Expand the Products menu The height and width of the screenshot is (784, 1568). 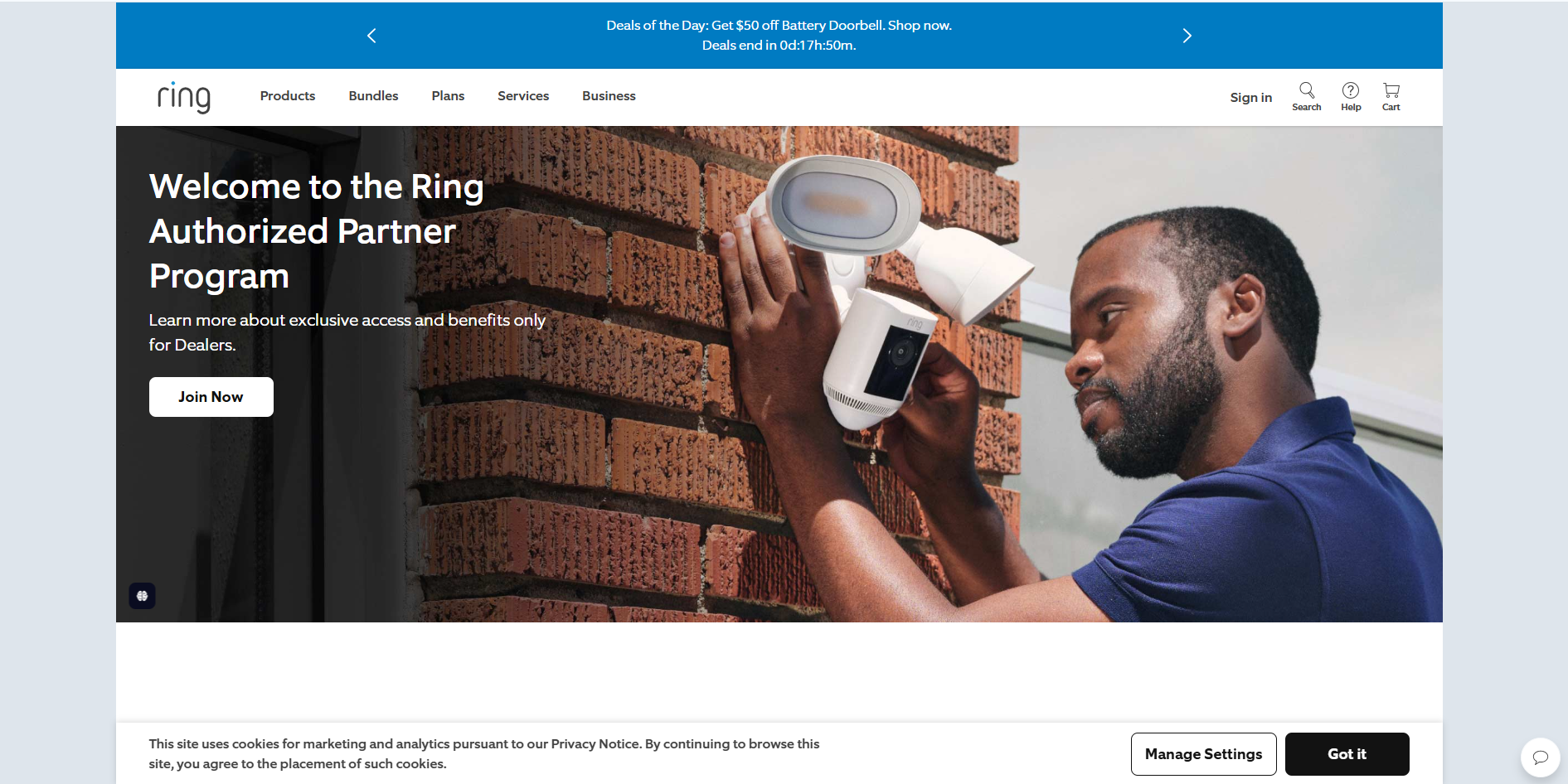[x=288, y=96]
